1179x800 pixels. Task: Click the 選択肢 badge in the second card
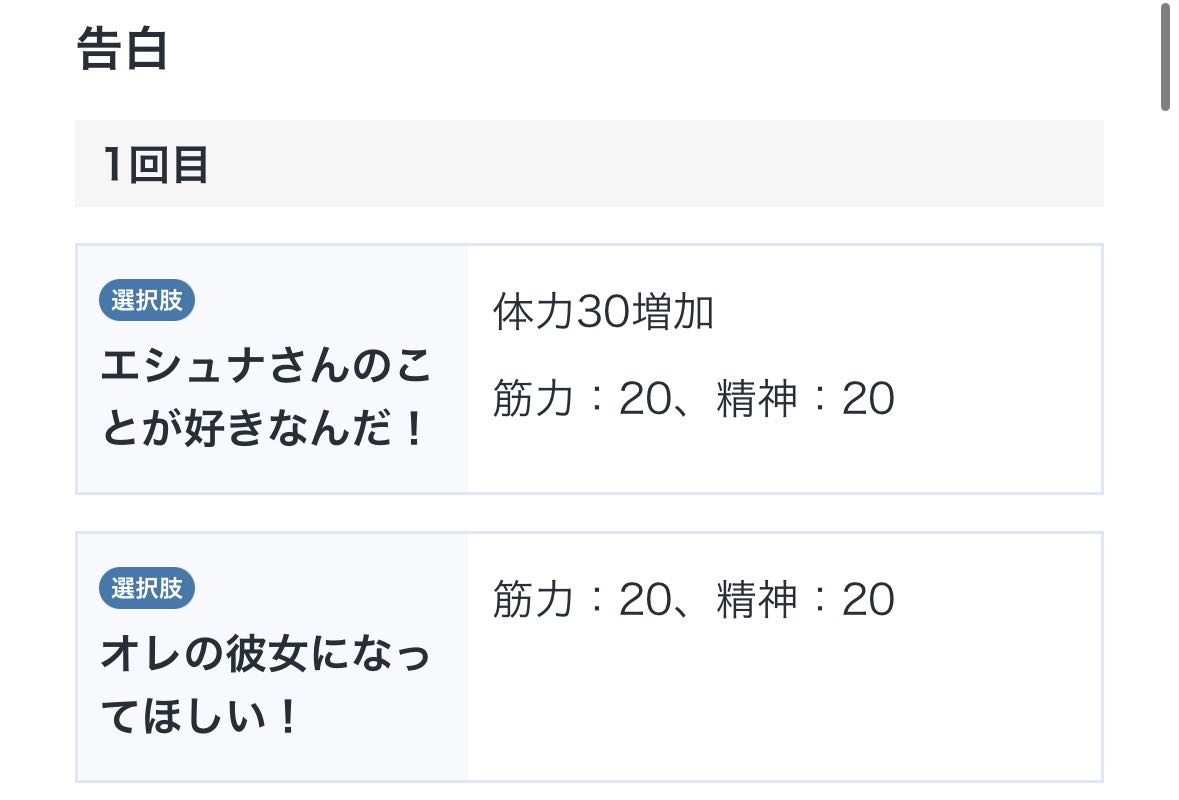coord(147,588)
